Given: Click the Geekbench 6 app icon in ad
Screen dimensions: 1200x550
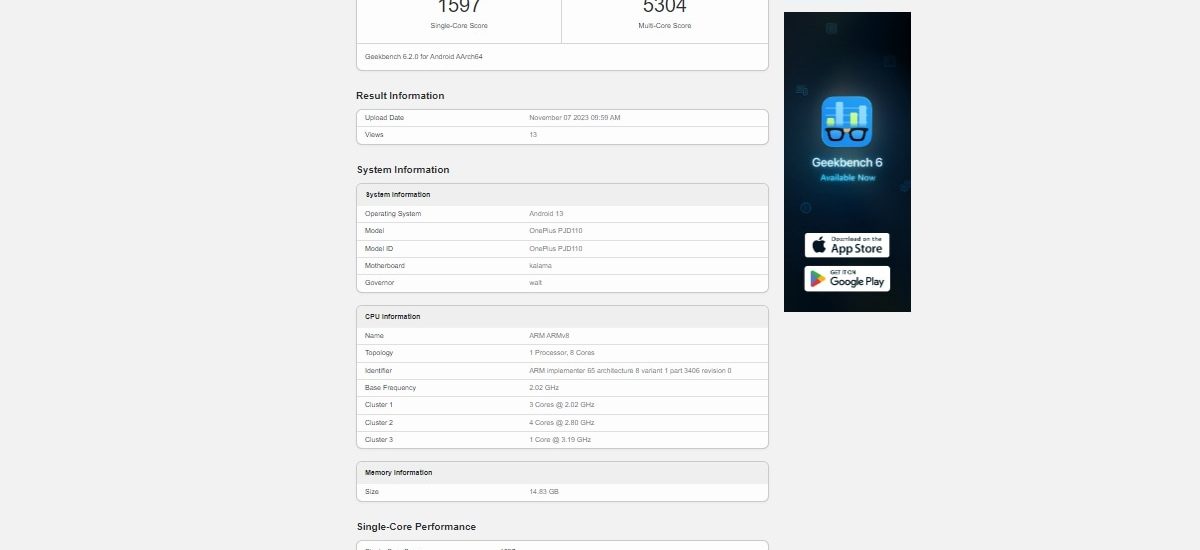Looking at the screenshot, I should click(846, 122).
